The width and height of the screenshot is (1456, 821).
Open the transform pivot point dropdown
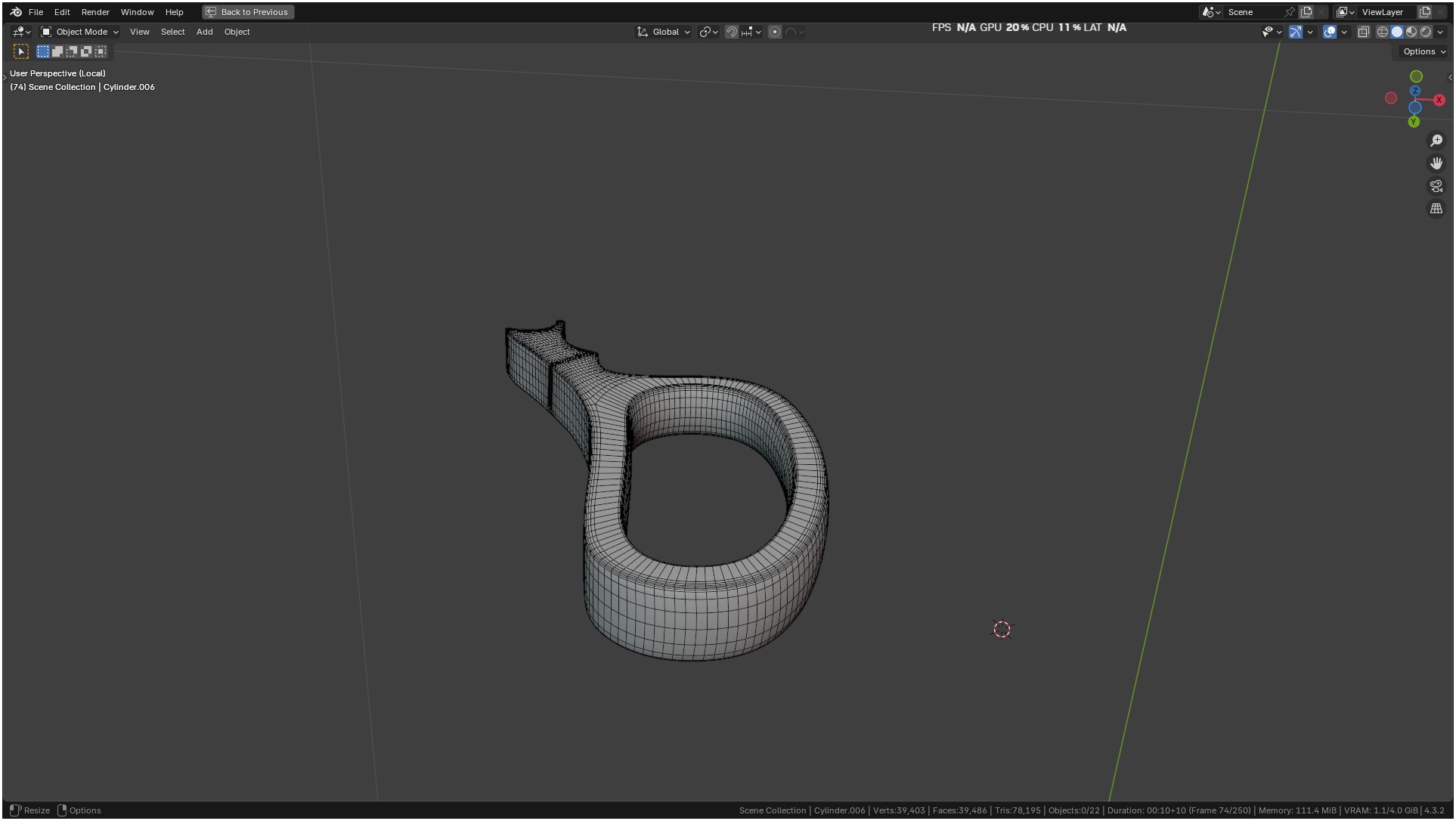click(x=708, y=32)
